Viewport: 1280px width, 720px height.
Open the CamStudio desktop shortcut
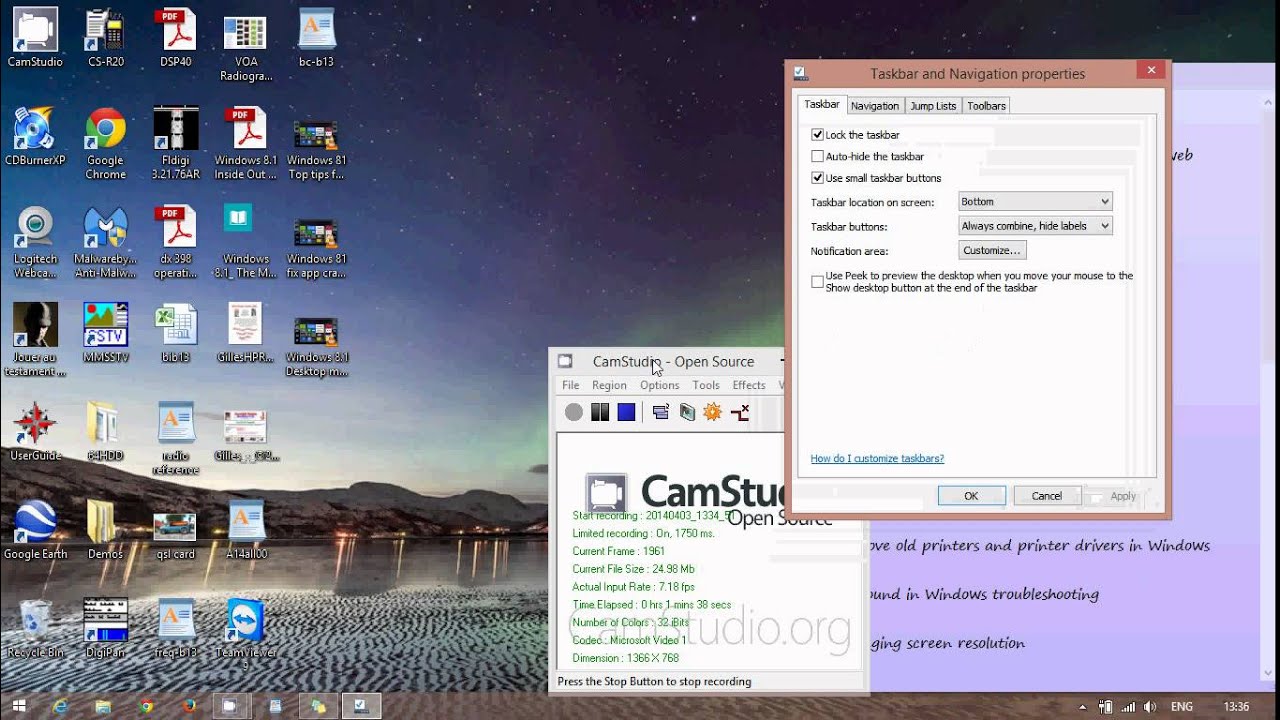coord(35,38)
